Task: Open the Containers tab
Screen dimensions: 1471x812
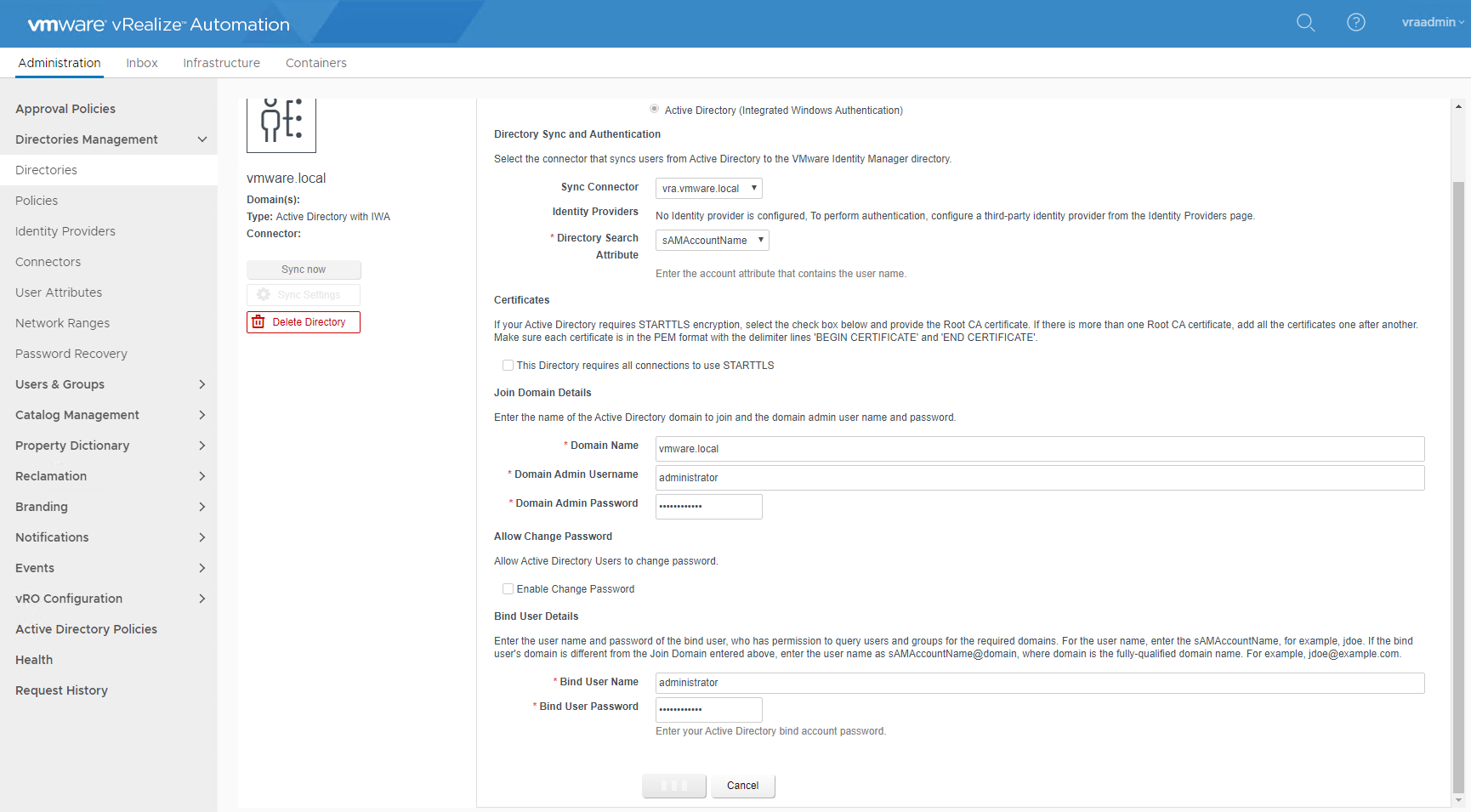Action: [315, 63]
